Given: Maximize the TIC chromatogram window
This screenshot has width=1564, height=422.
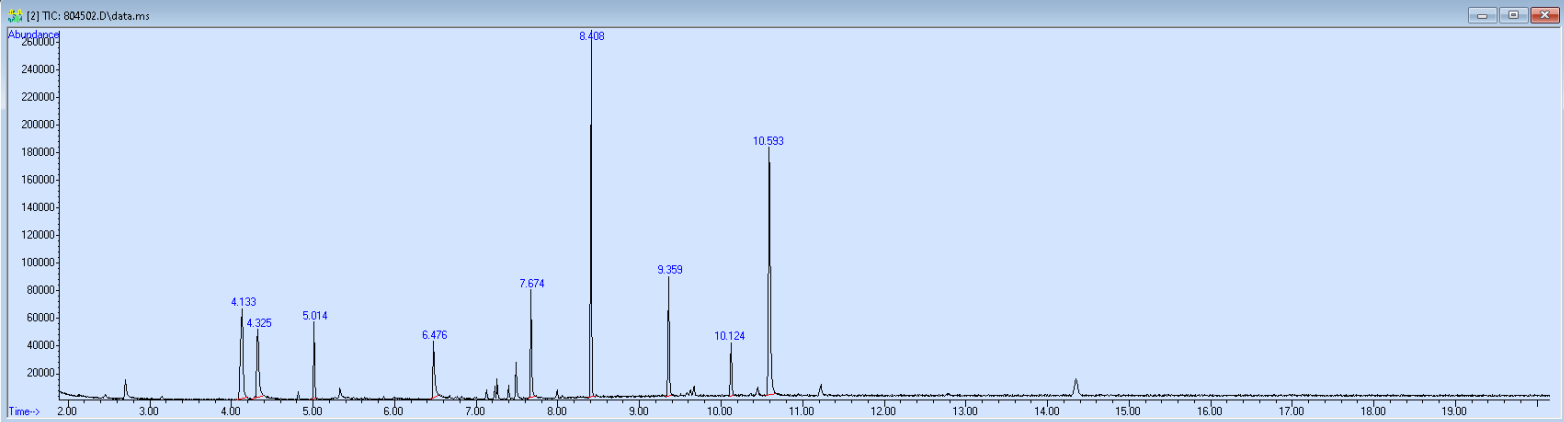Looking at the screenshot, I should (1513, 15).
